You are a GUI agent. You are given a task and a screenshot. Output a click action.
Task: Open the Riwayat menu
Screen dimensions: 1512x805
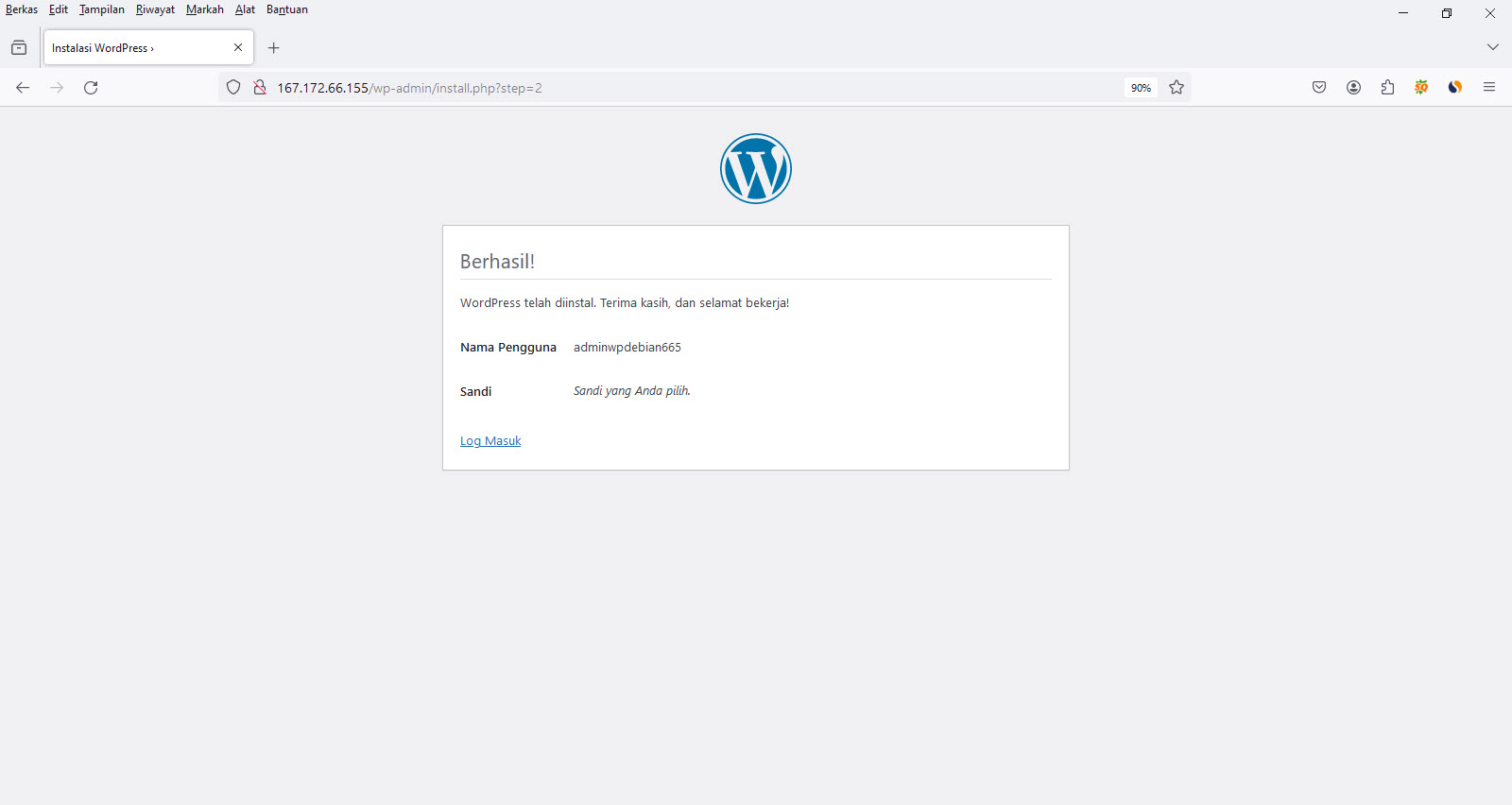(x=155, y=9)
